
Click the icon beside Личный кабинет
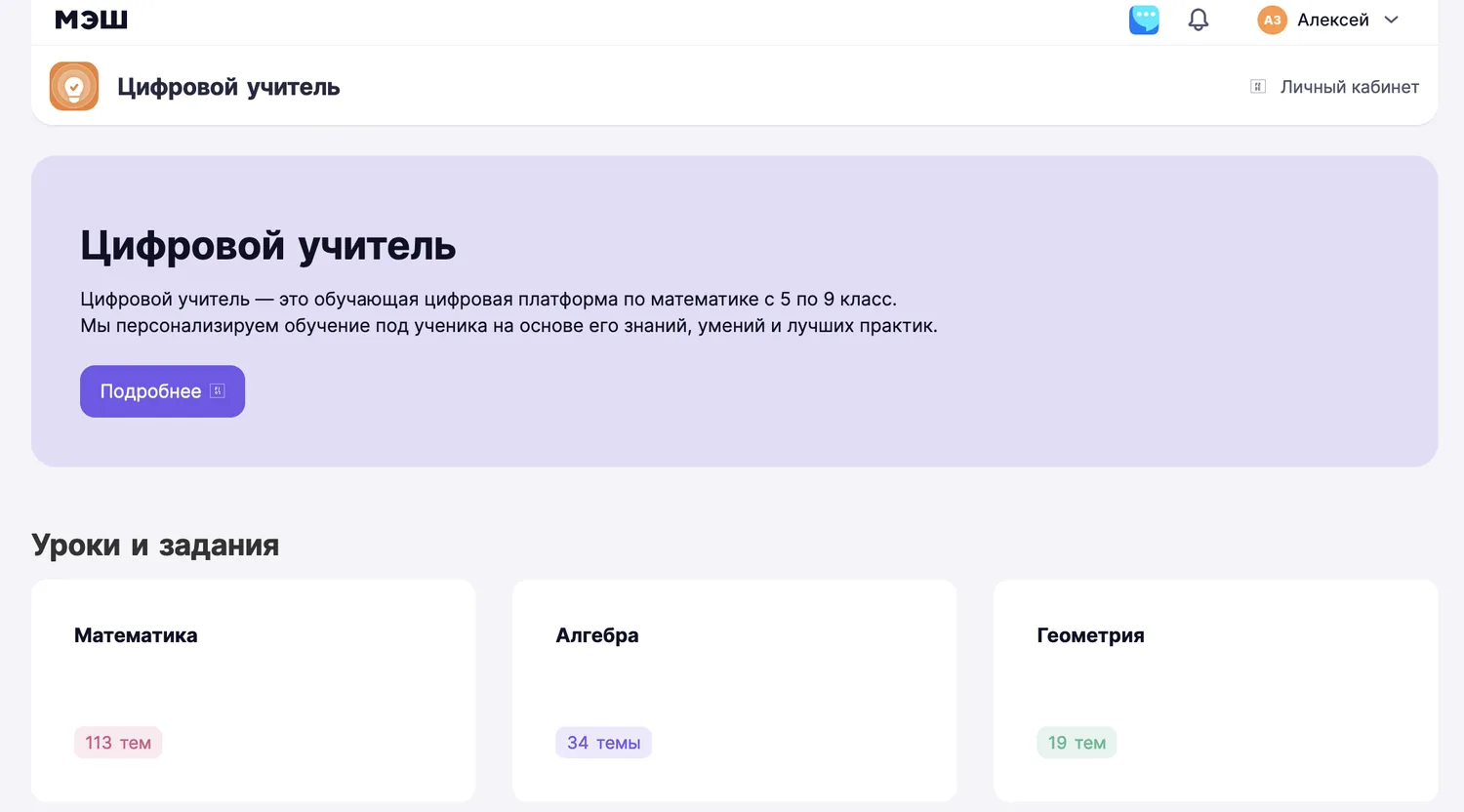click(1258, 87)
